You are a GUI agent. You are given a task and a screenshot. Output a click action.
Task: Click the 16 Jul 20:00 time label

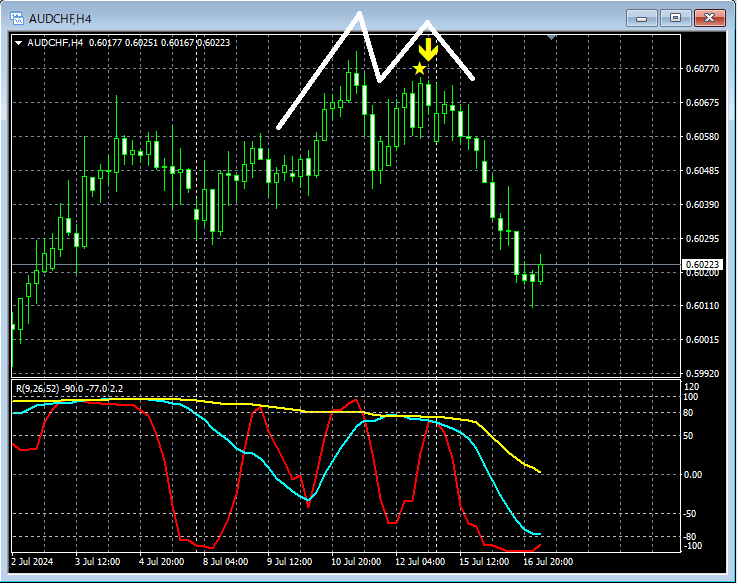point(548,562)
